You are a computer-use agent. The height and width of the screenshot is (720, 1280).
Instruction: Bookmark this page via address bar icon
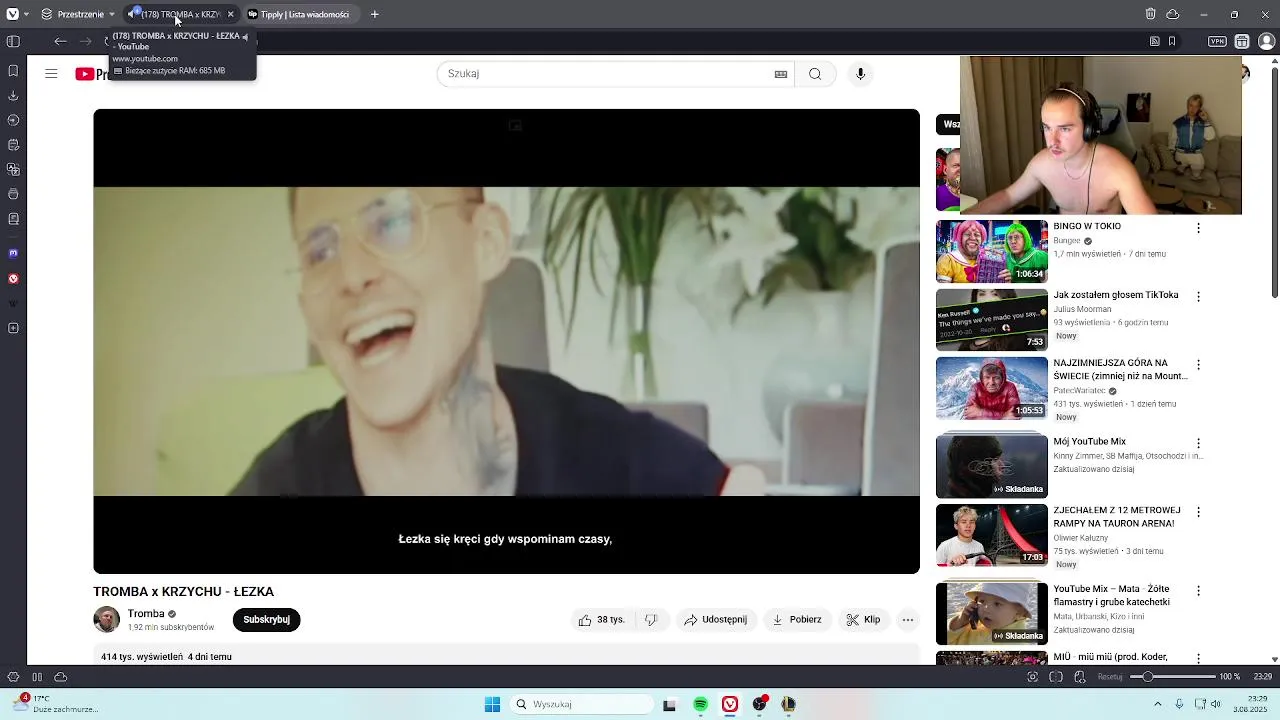coord(1172,41)
